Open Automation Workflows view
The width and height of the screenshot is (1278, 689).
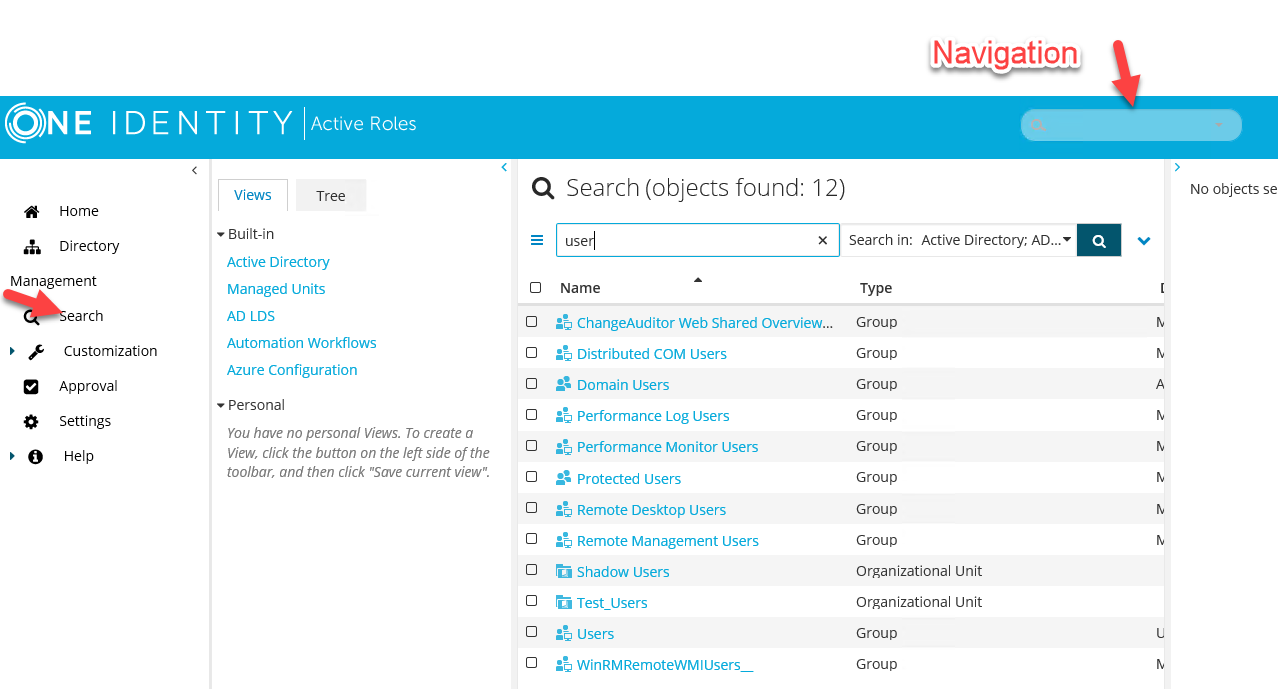coord(302,343)
